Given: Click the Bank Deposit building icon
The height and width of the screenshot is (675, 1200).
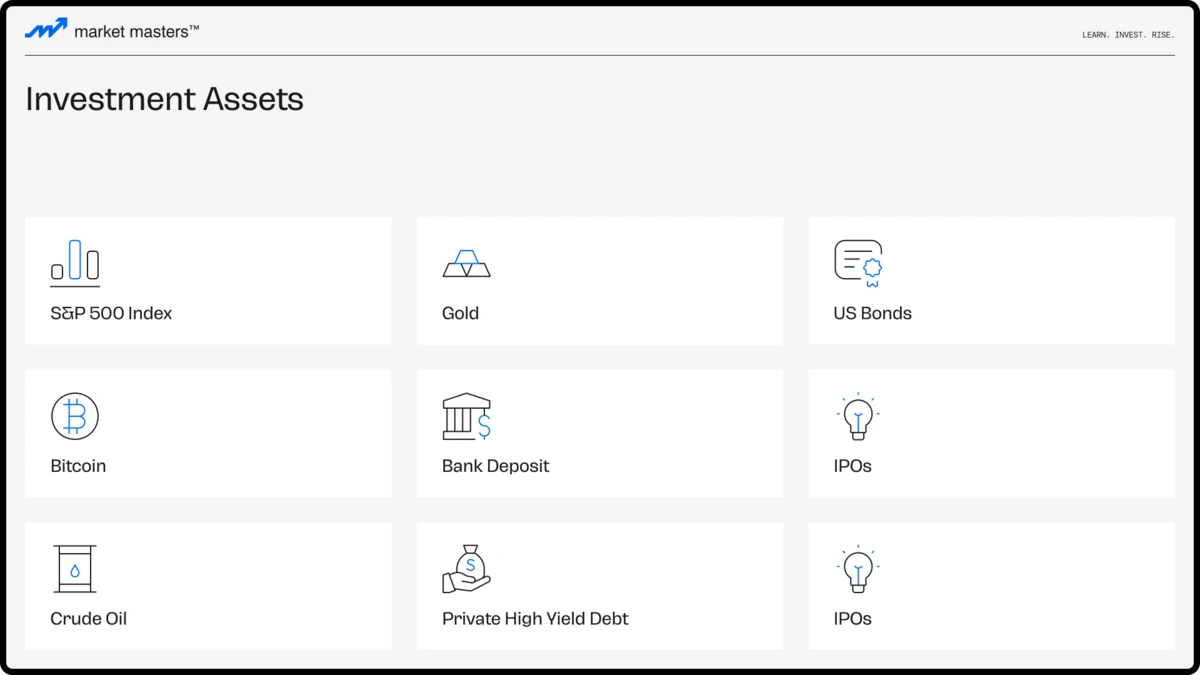Looking at the screenshot, I should click(466, 416).
